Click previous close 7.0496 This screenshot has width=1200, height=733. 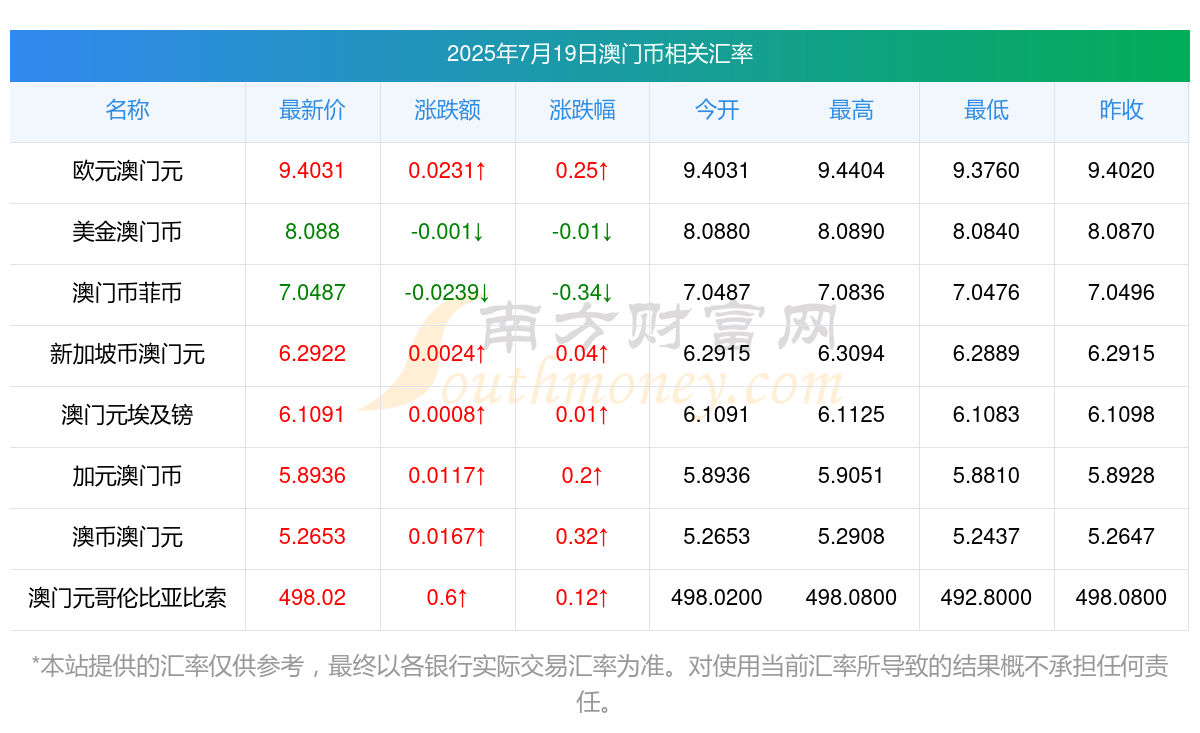pos(1121,293)
